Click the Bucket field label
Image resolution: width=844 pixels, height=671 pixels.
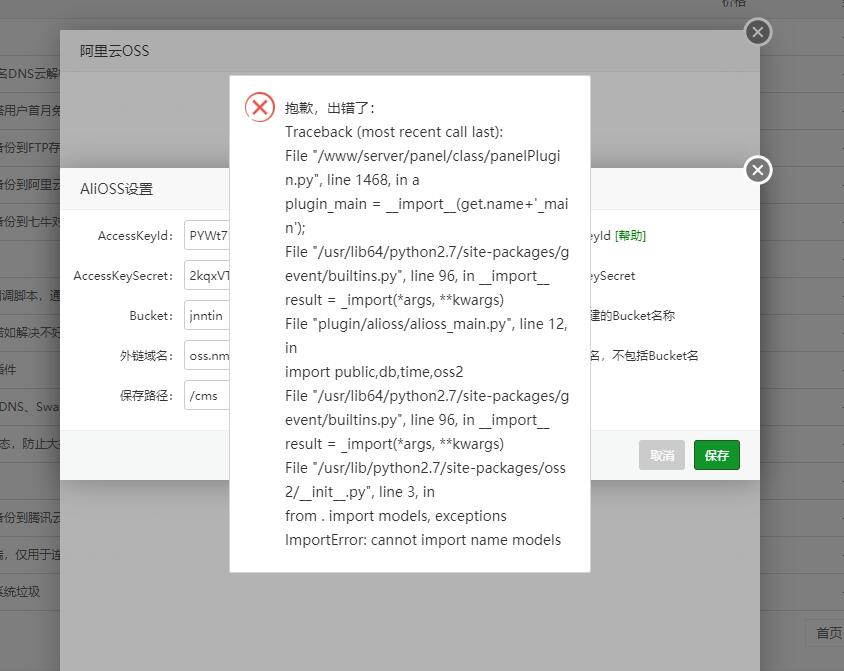tap(151, 316)
